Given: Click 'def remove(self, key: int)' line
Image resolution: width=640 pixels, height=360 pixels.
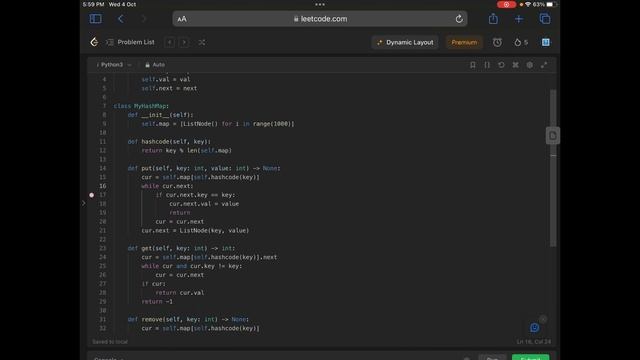Looking at the screenshot, I should tap(188, 319).
